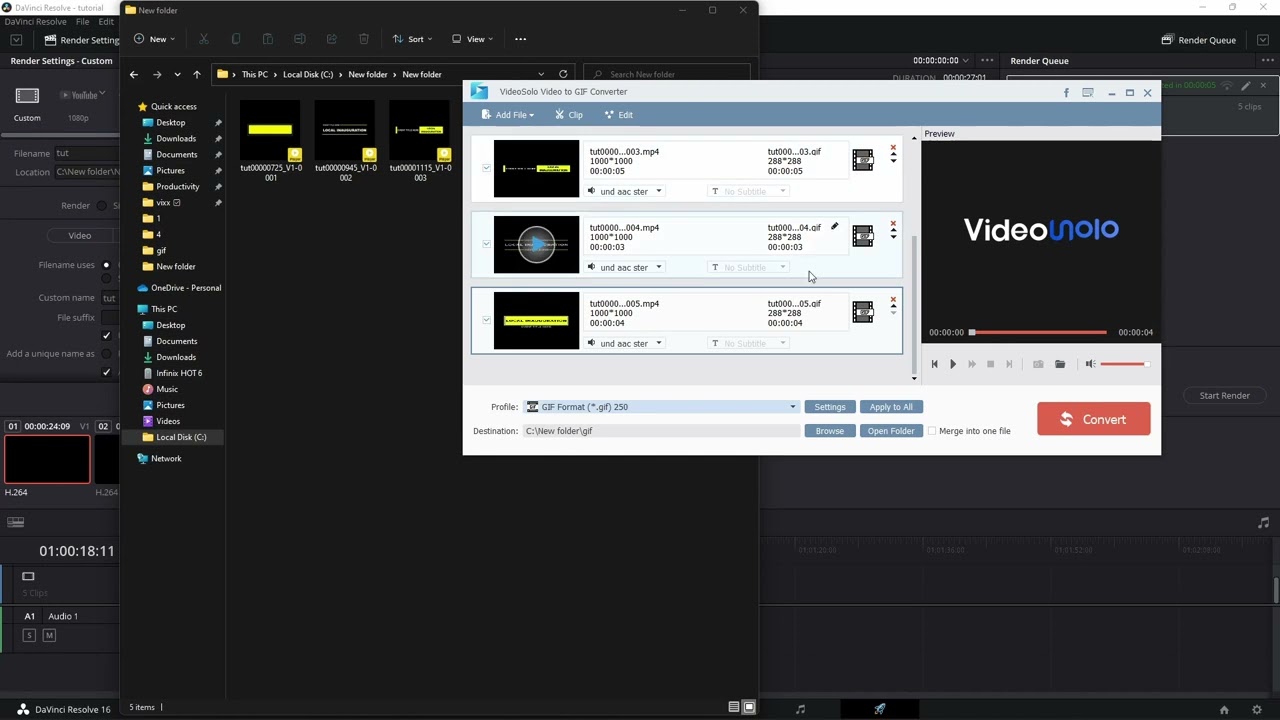This screenshot has width=1280, height=720.
Task: Share icon in File Explorer toolbar
Action: click(x=332, y=39)
